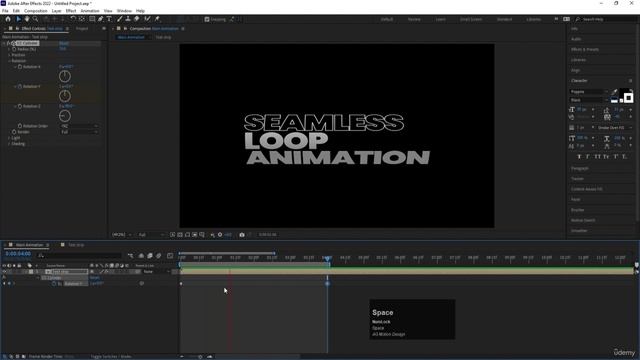The height and width of the screenshot is (360, 640).
Task: Expand the Light property group
Action: [x=9, y=138]
